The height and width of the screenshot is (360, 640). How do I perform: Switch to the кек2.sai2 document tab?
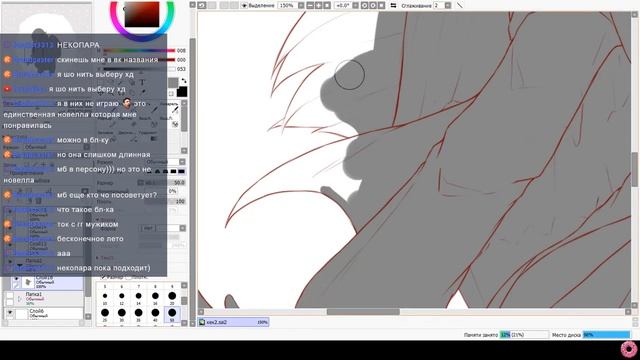[x=233, y=322]
